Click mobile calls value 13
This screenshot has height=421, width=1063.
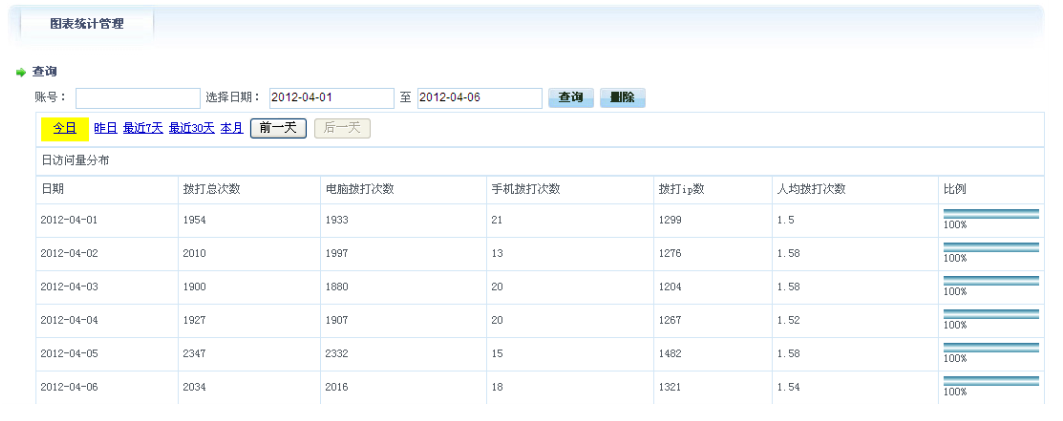coord(497,254)
